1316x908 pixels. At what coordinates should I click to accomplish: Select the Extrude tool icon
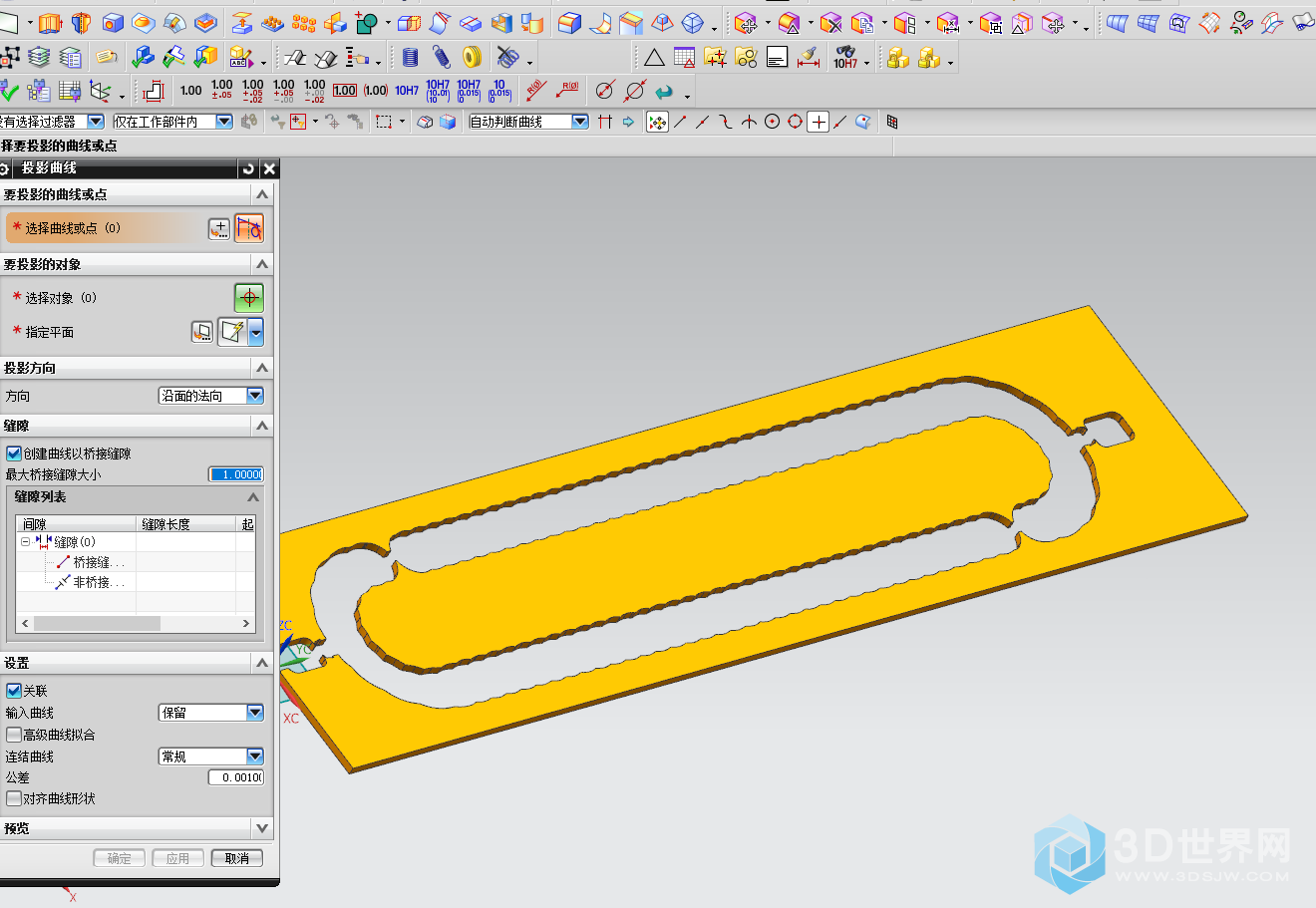tap(51, 22)
